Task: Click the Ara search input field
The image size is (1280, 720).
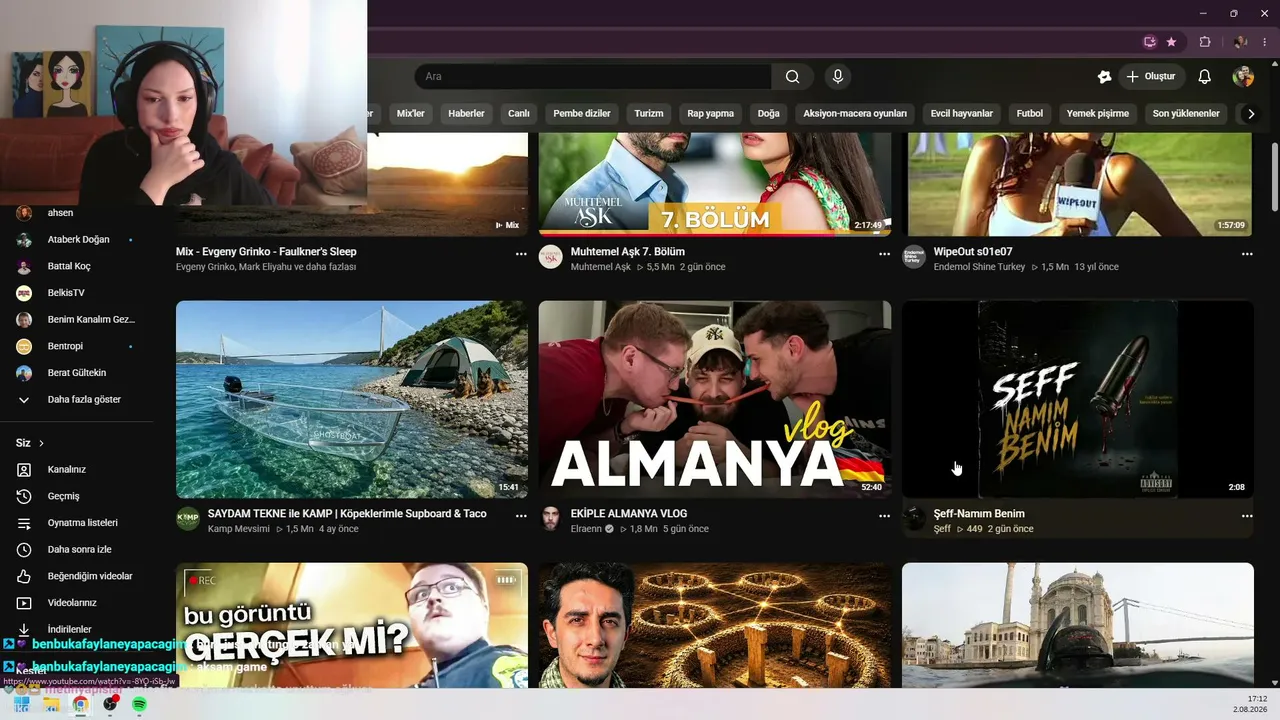Action: 592,77
